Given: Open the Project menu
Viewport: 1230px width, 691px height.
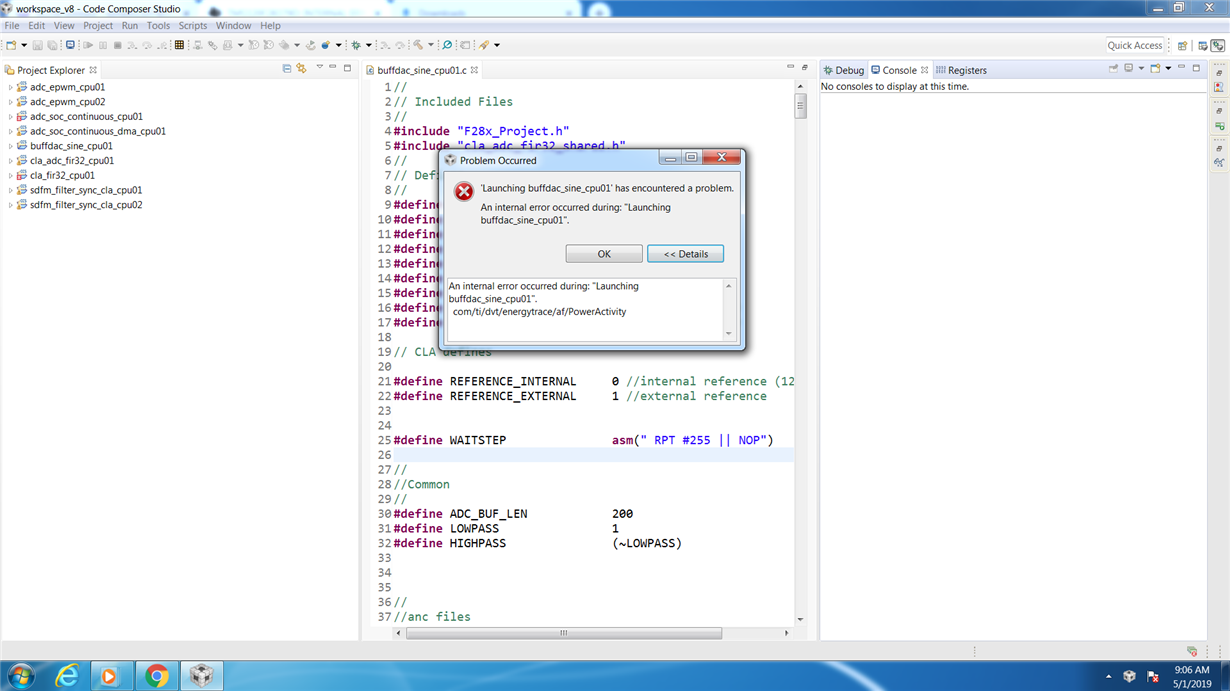Looking at the screenshot, I should click(98, 25).
